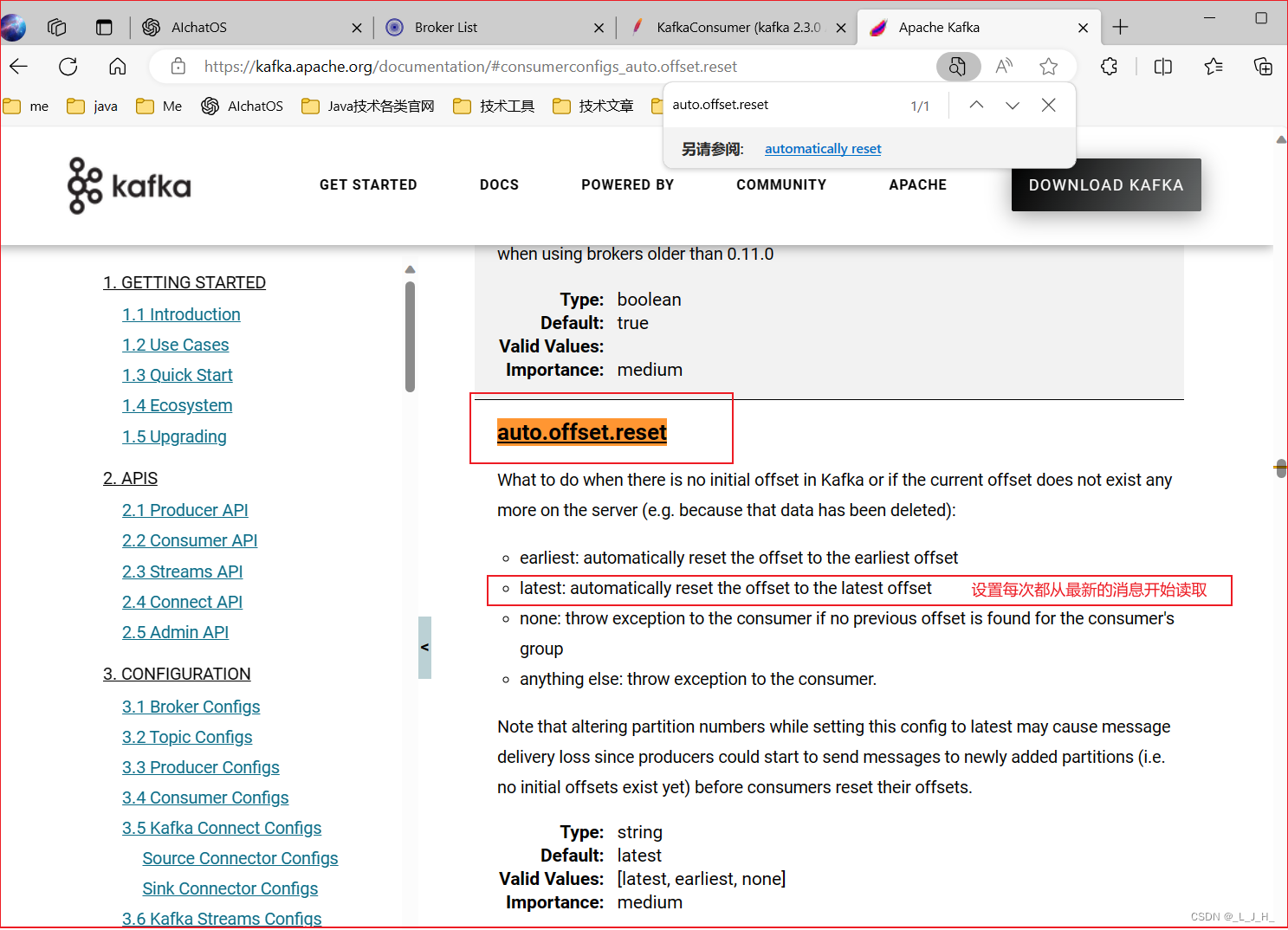Open the auto.offset.reset heading link
Image resolution: width=1288 pixels, height=930 pixels.
pyautogui.click(x=582, y=432)
